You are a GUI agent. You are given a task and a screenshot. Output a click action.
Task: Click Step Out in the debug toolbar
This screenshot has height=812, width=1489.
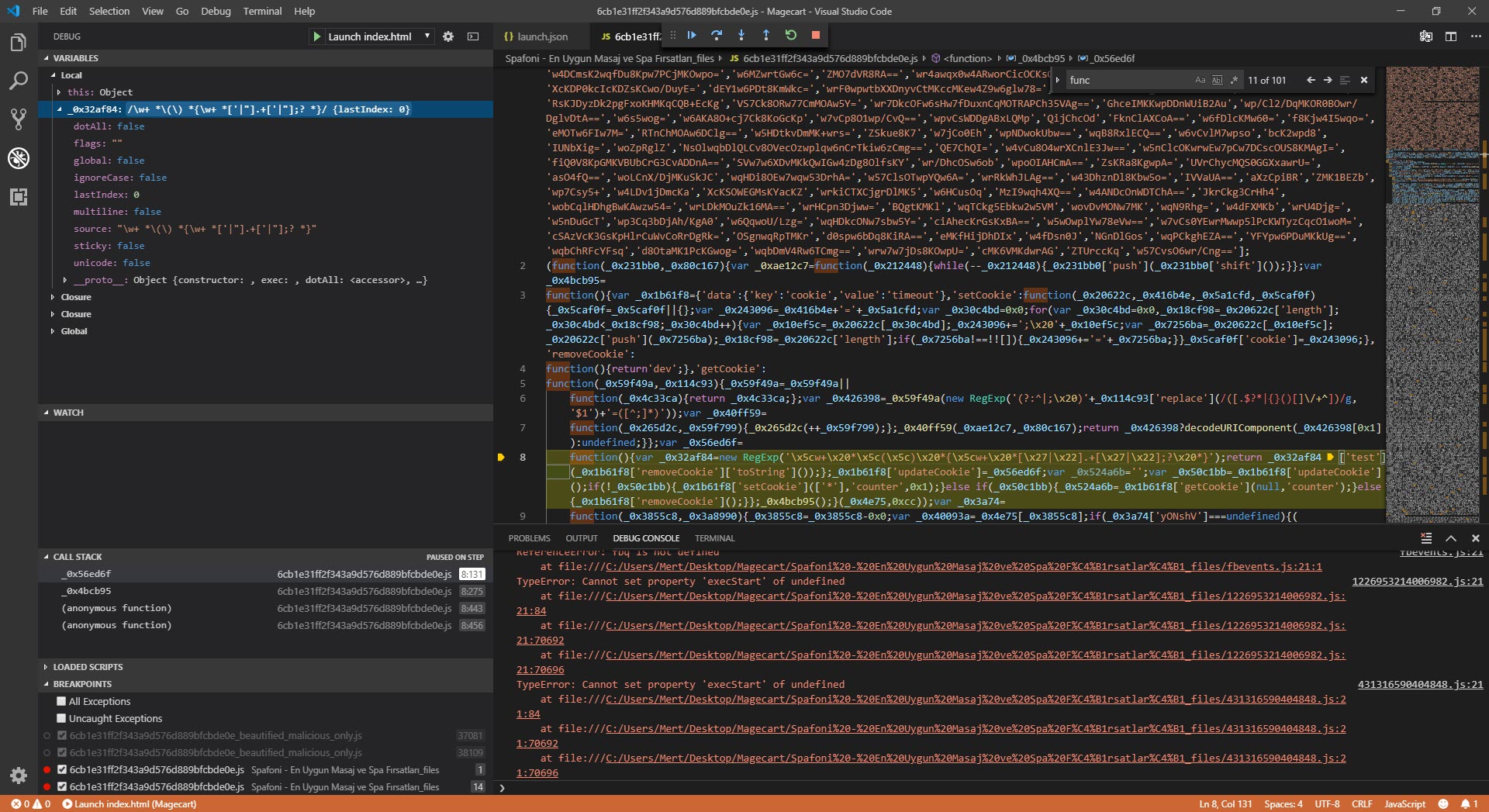pyautogui.click(x=766, y=35)
